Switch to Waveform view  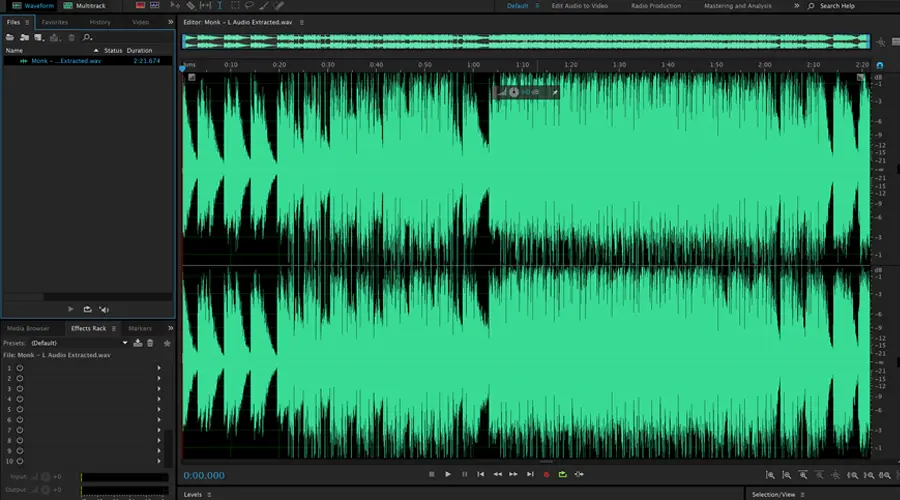[33, 6]
